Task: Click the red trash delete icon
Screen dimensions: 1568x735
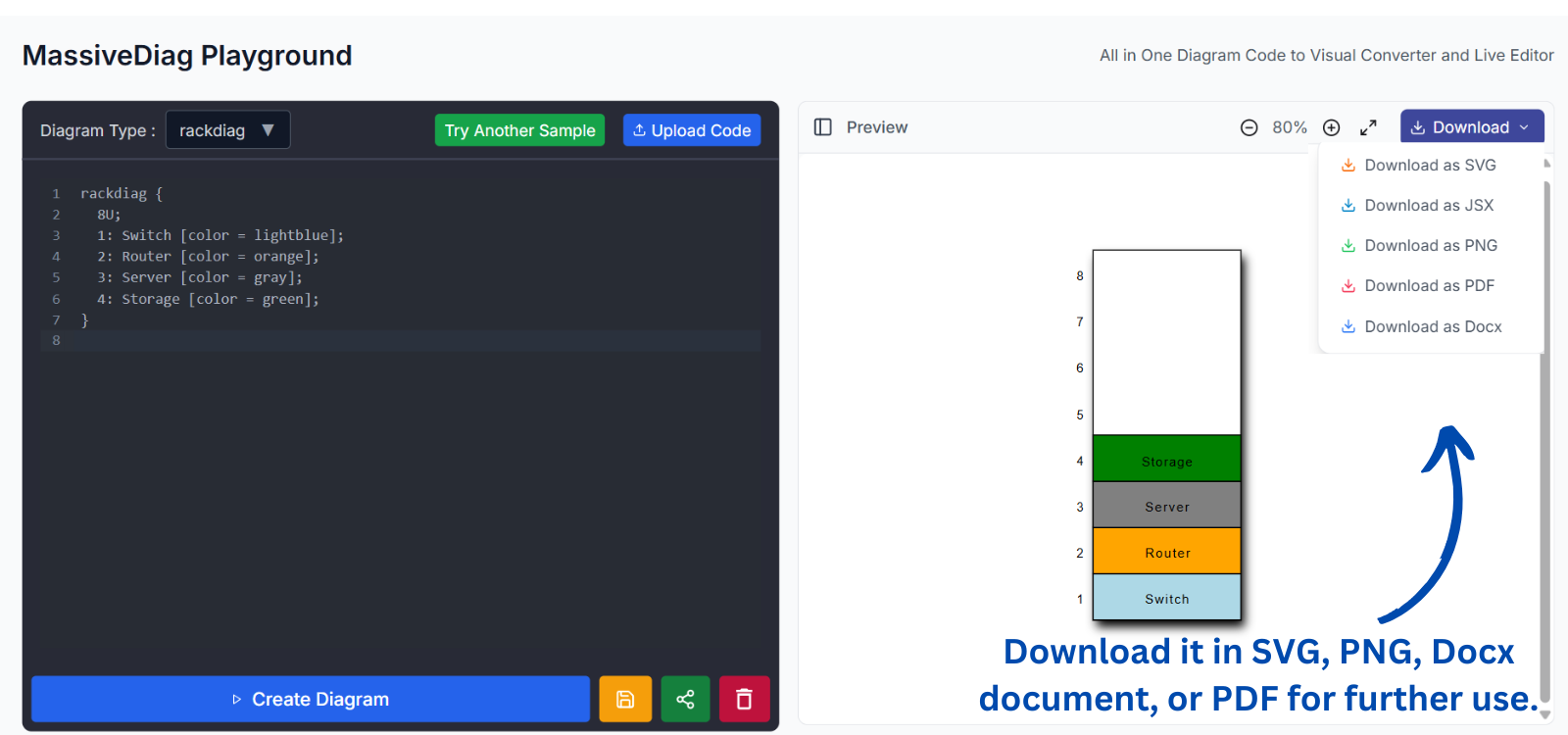Action: coord(745,699)
